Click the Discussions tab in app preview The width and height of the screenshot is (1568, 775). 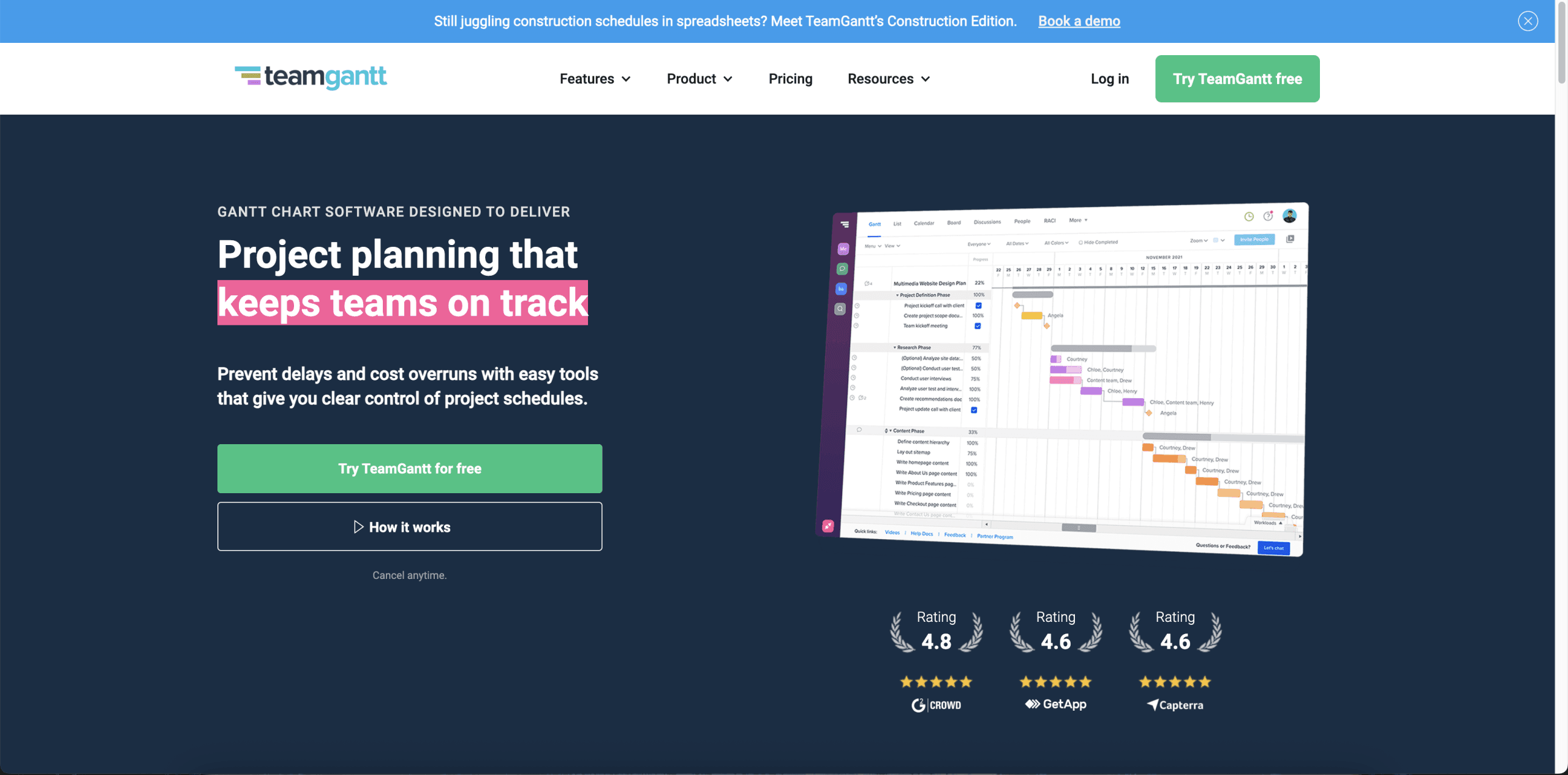[x=987, y=222]
